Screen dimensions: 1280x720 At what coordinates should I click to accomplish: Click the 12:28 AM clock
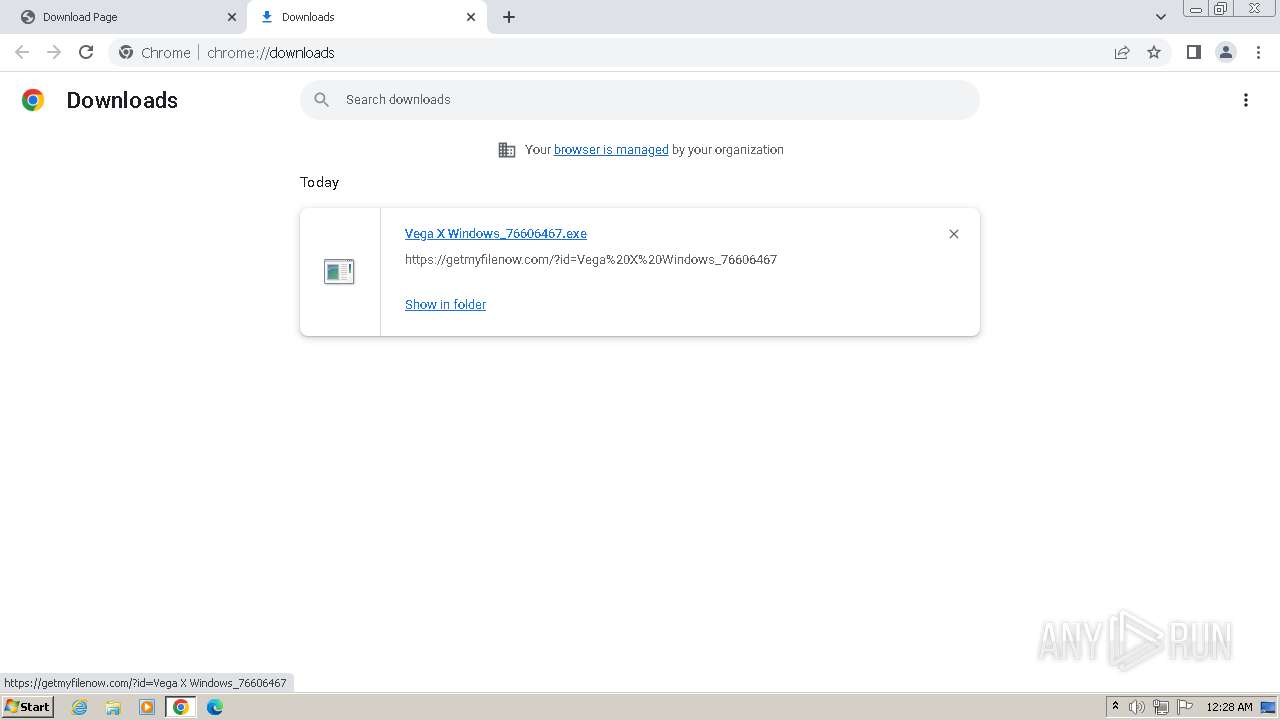coord(1229,707)
